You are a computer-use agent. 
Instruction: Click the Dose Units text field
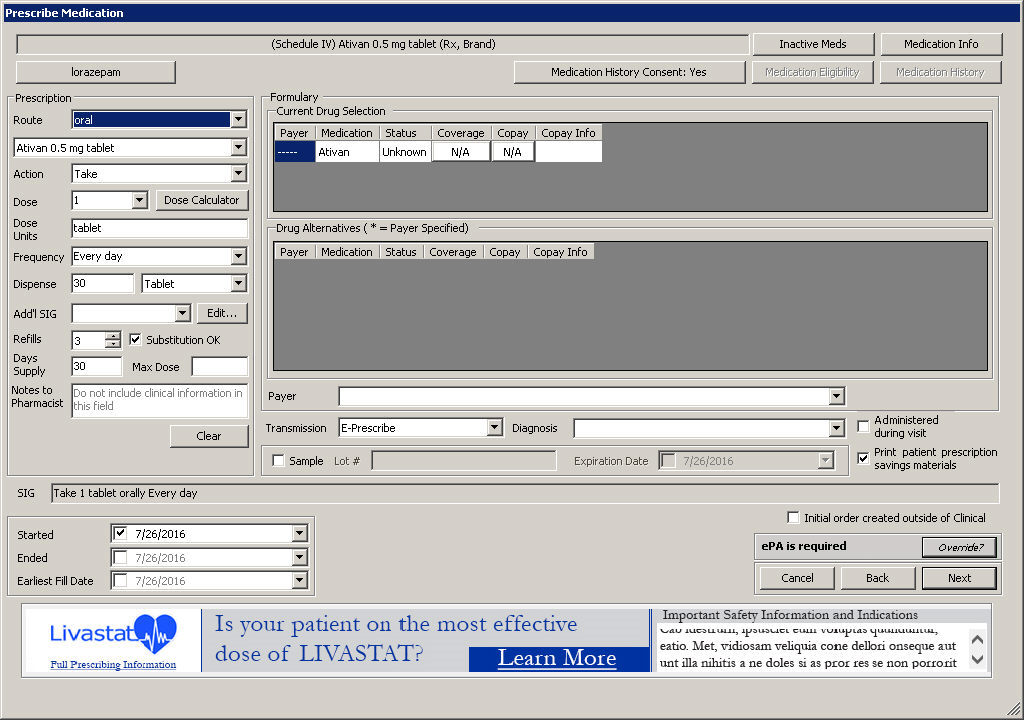point(159,228)
